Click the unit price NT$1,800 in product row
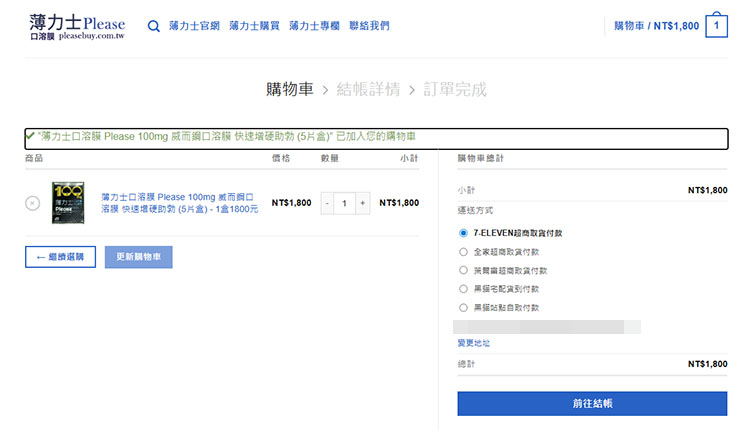The width and height of the screenshot is (750, 441). pos(291,203)
